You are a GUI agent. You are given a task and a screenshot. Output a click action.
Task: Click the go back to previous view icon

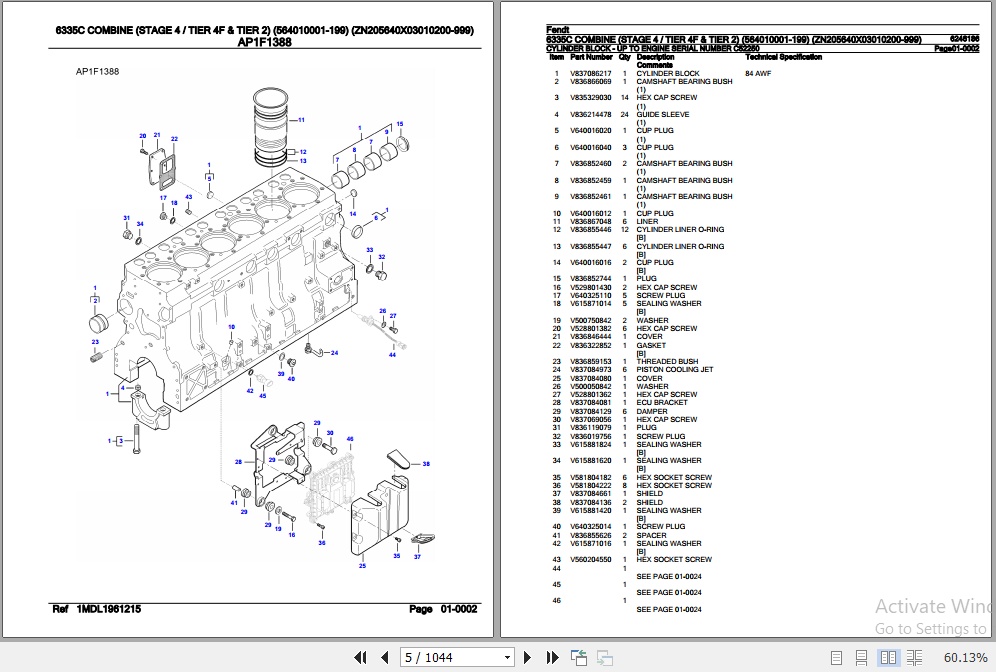click(579, 657)
